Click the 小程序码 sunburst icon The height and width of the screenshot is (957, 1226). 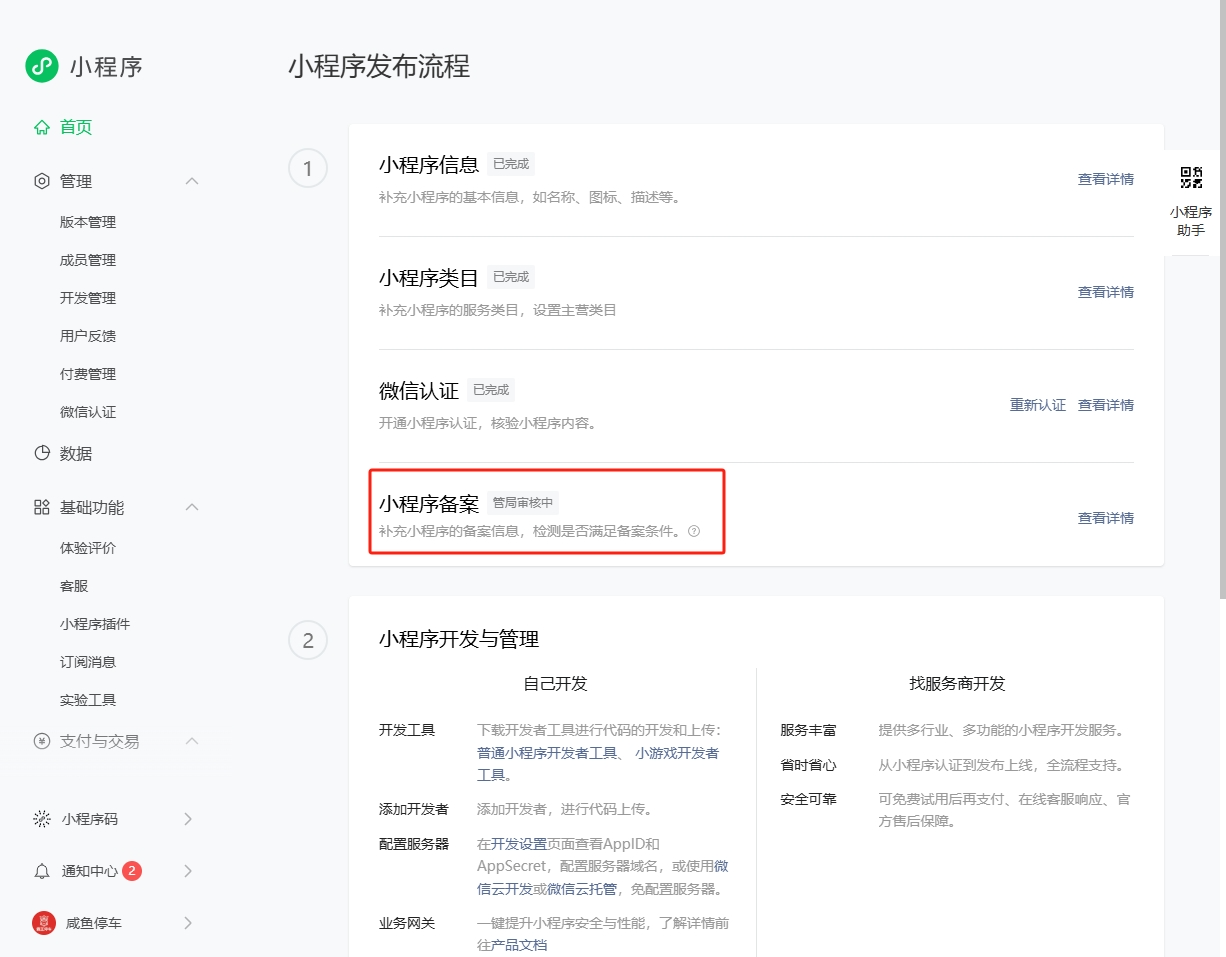tap(42, 819)
